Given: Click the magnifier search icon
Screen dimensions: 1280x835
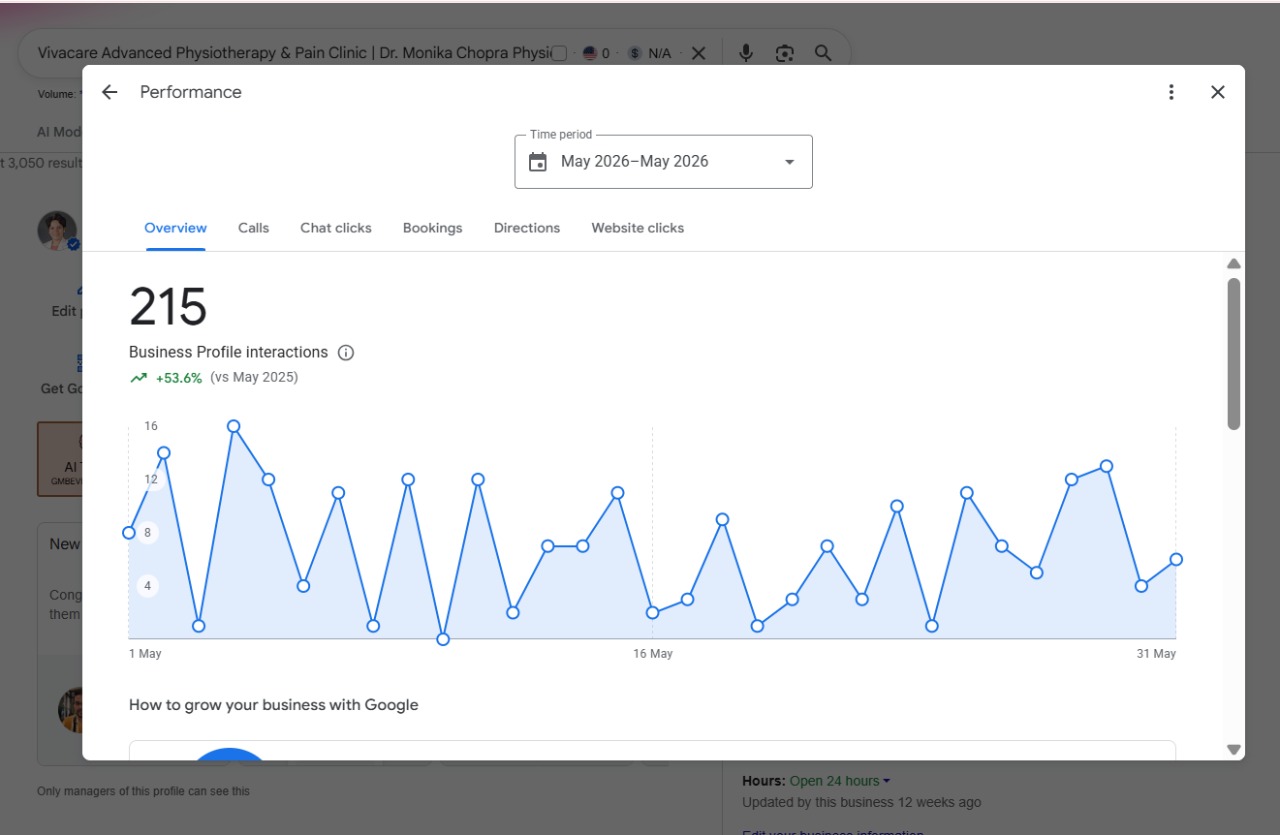Looking at the screenshot, I should pos(823,53).
